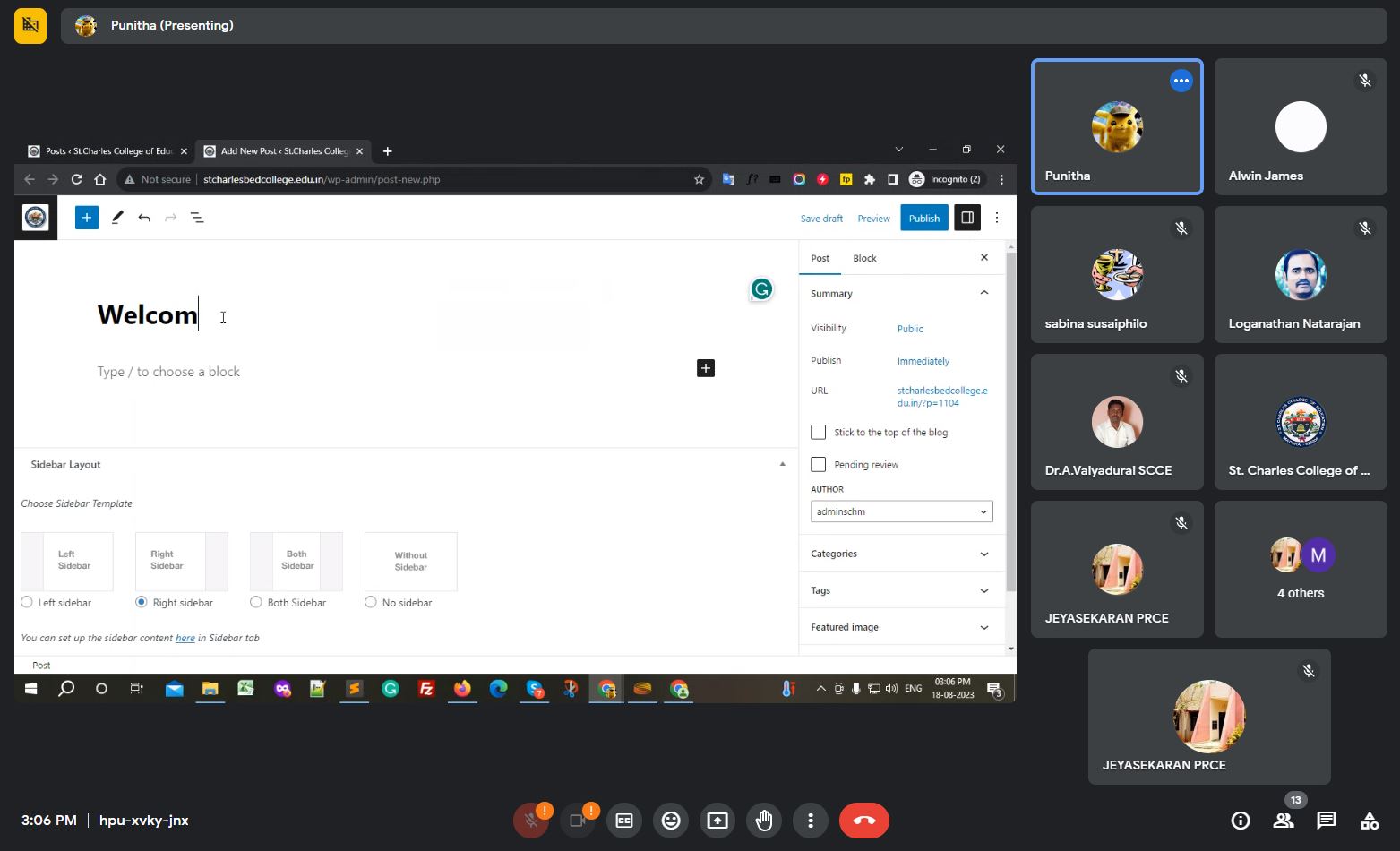Viewport: 1400px width, 851px height.
Task: Turn on captions in meeting bar
Action: tap(624, 821)
